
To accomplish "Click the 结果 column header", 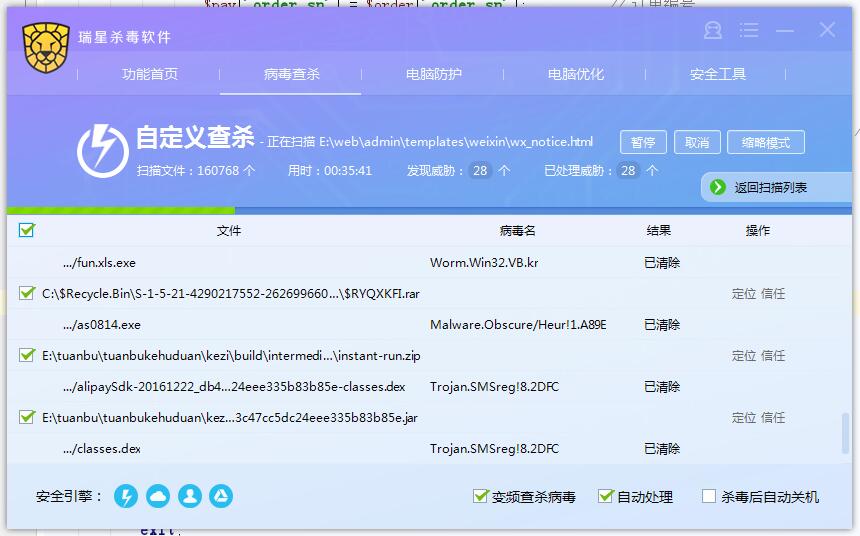I will (x=658, y=231).
